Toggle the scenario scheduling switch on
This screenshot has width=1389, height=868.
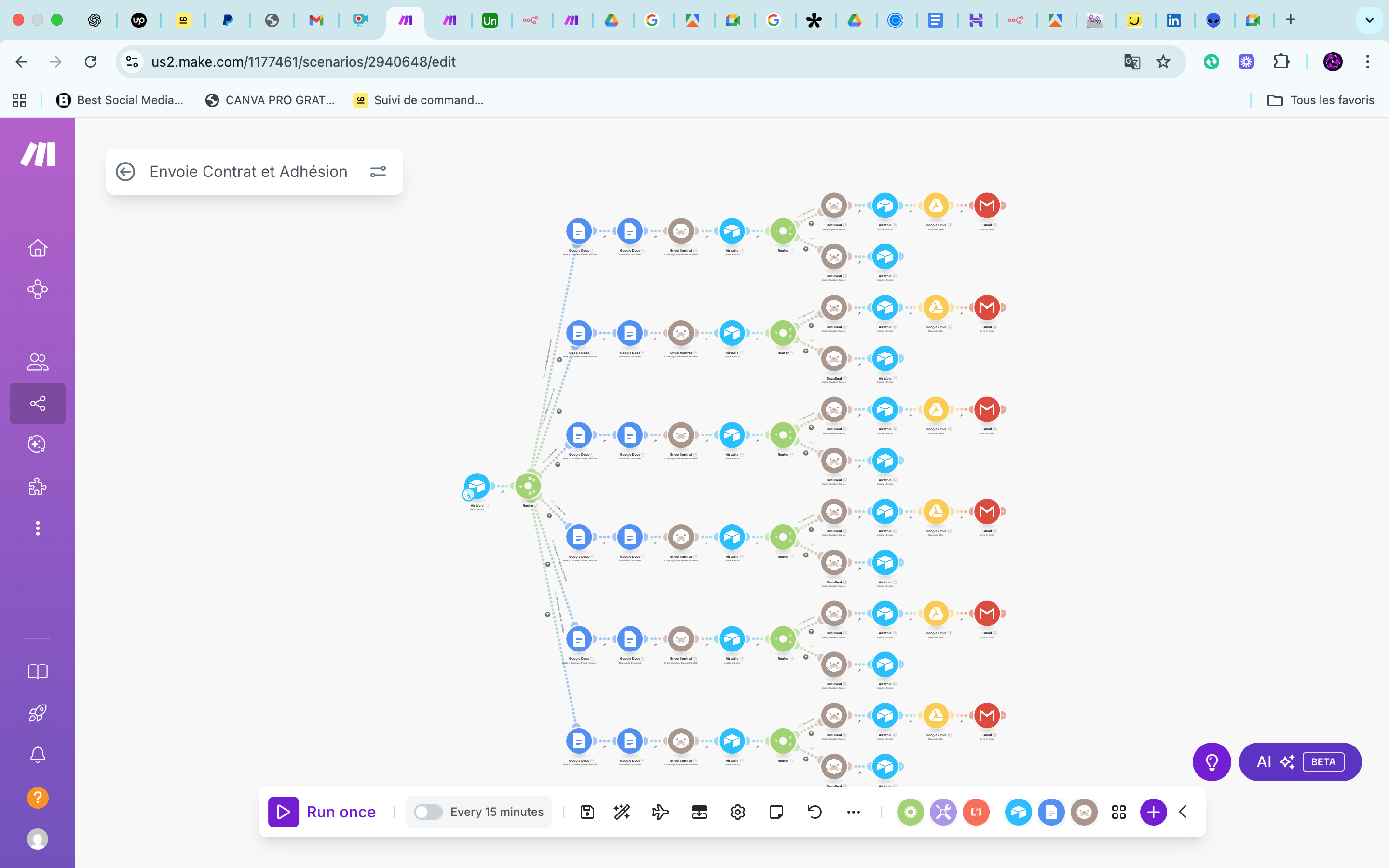(428, 812)
